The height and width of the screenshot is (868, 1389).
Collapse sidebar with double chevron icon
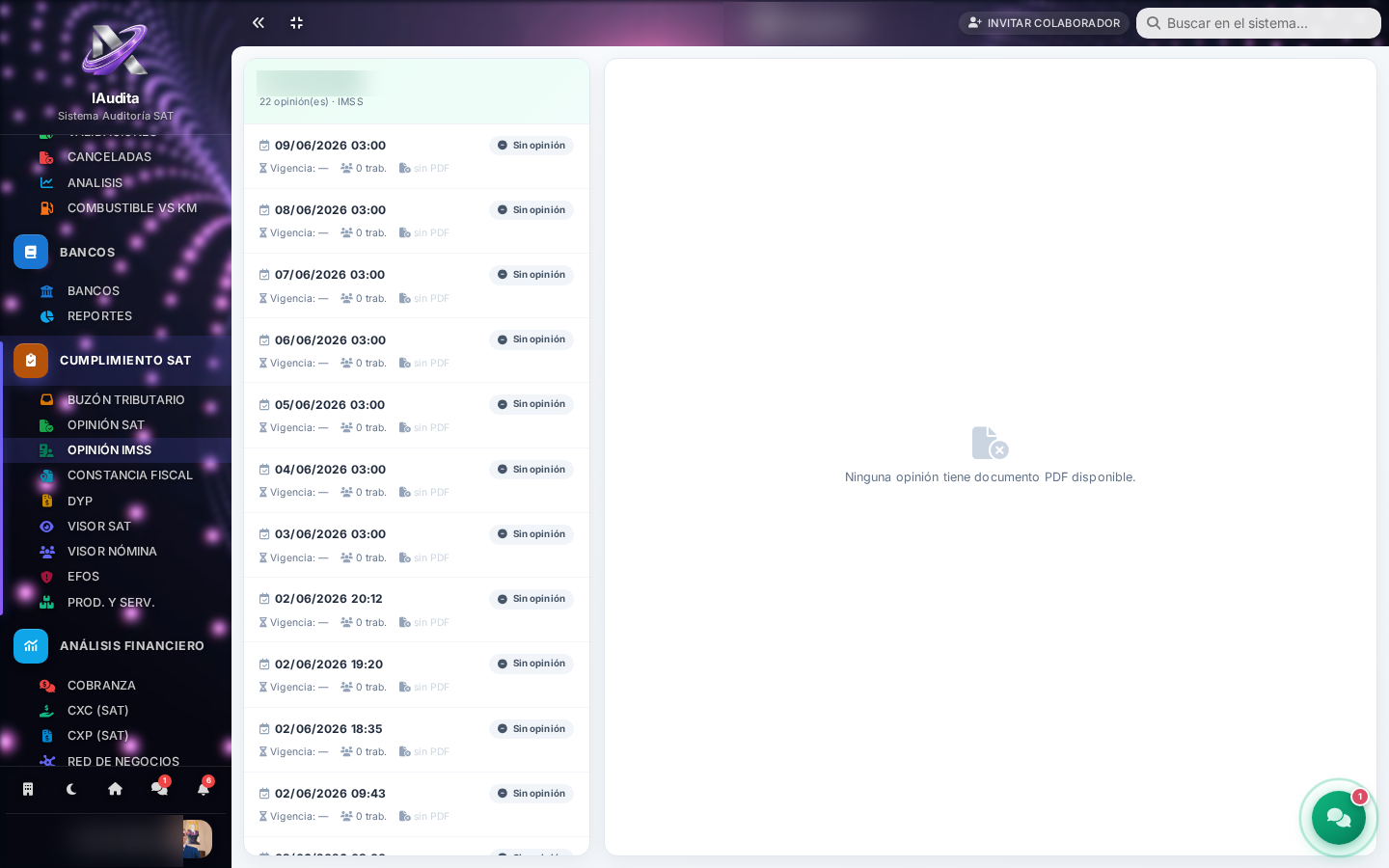coord(259,23)
